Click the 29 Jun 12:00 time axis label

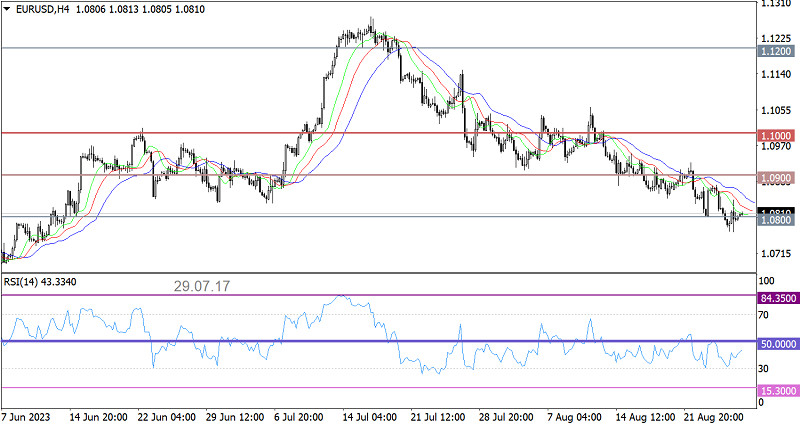[x=235, y=417]
